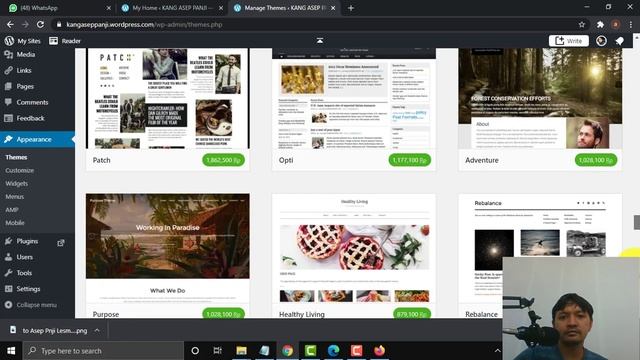Open the green Camtasia taskbar icon

coord(310,351)
